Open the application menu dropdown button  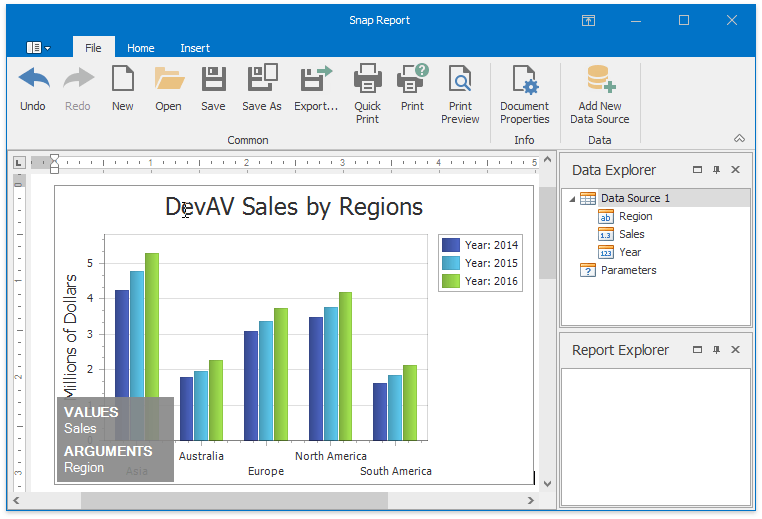(39, 48)
